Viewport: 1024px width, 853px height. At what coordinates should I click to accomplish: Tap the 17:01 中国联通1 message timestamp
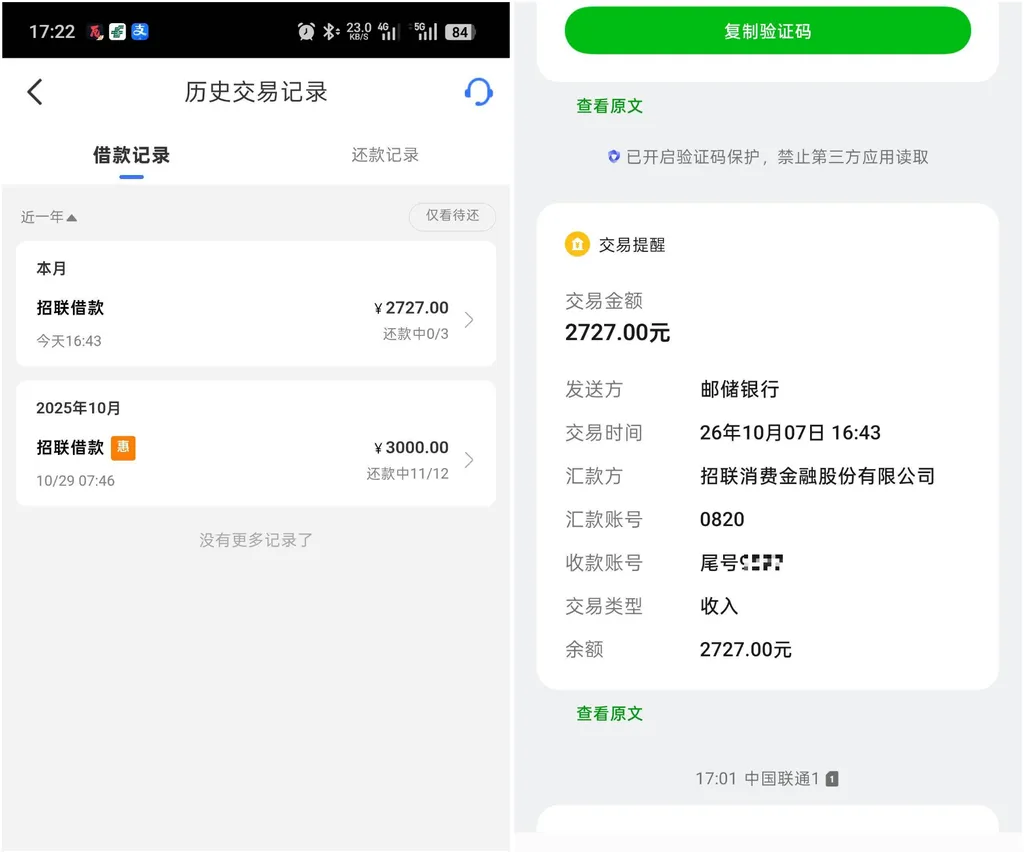pyautogui.click(x=758, y=779)
